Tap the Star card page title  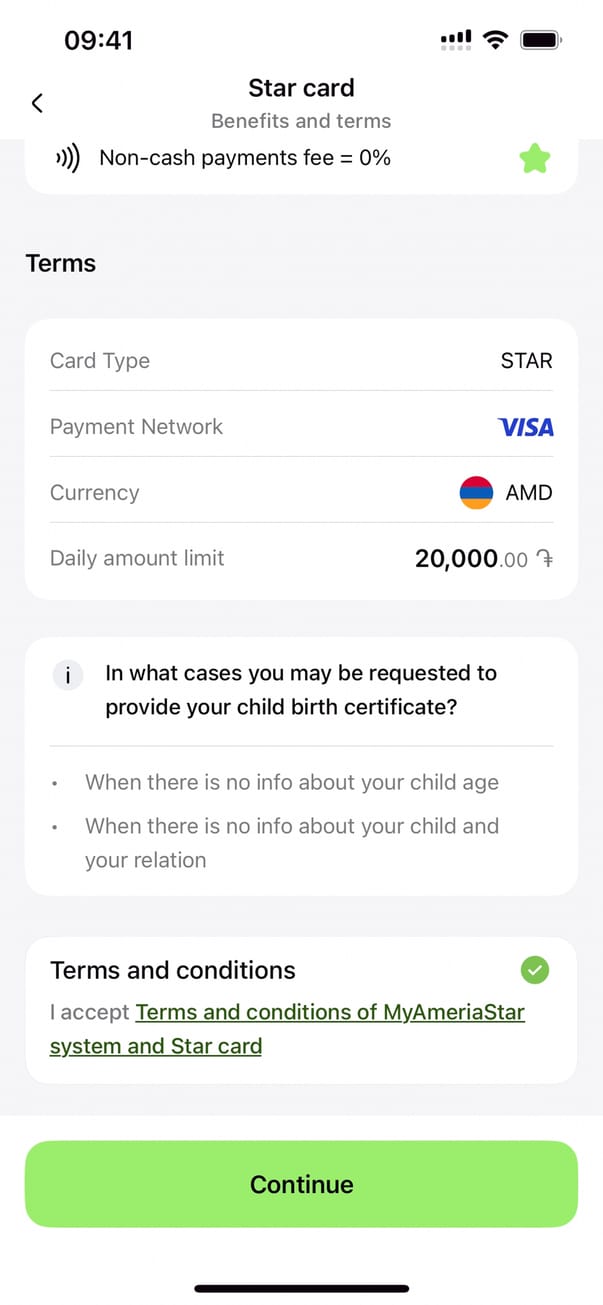tap(301, 88)
